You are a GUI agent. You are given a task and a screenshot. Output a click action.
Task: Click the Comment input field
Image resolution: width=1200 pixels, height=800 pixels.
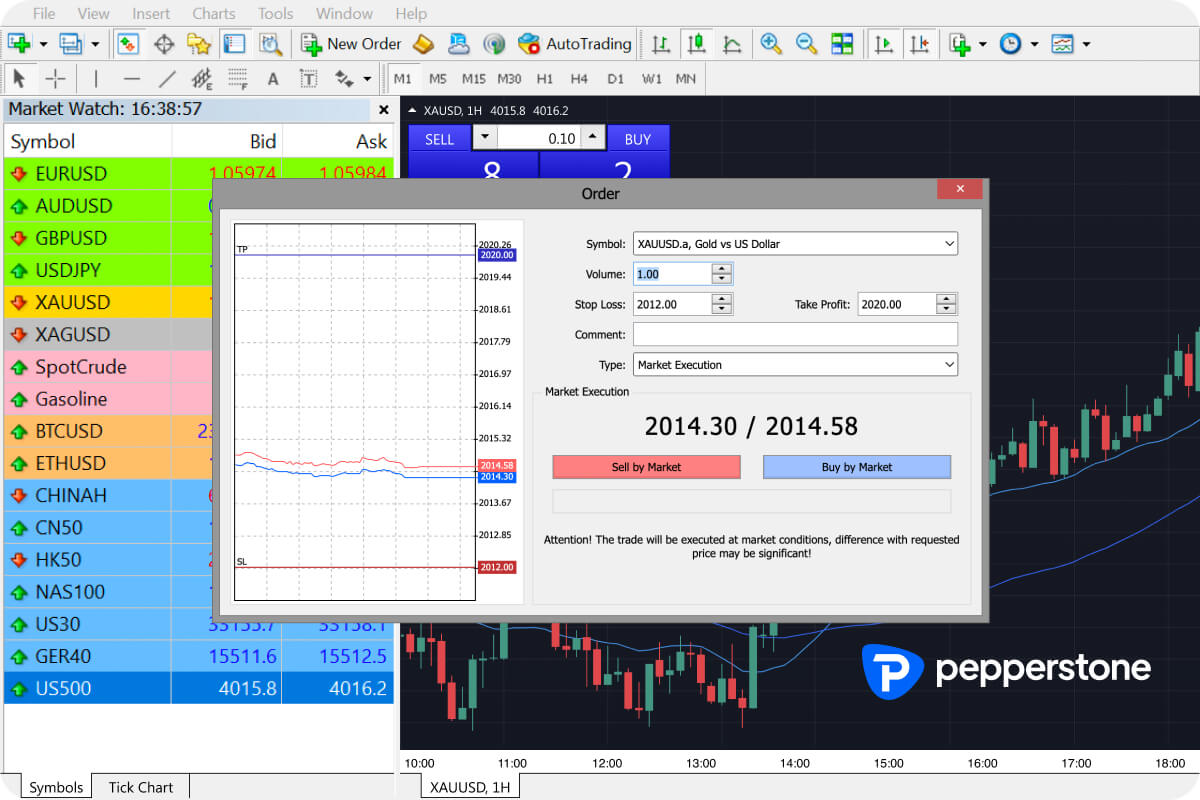point(795,334)
